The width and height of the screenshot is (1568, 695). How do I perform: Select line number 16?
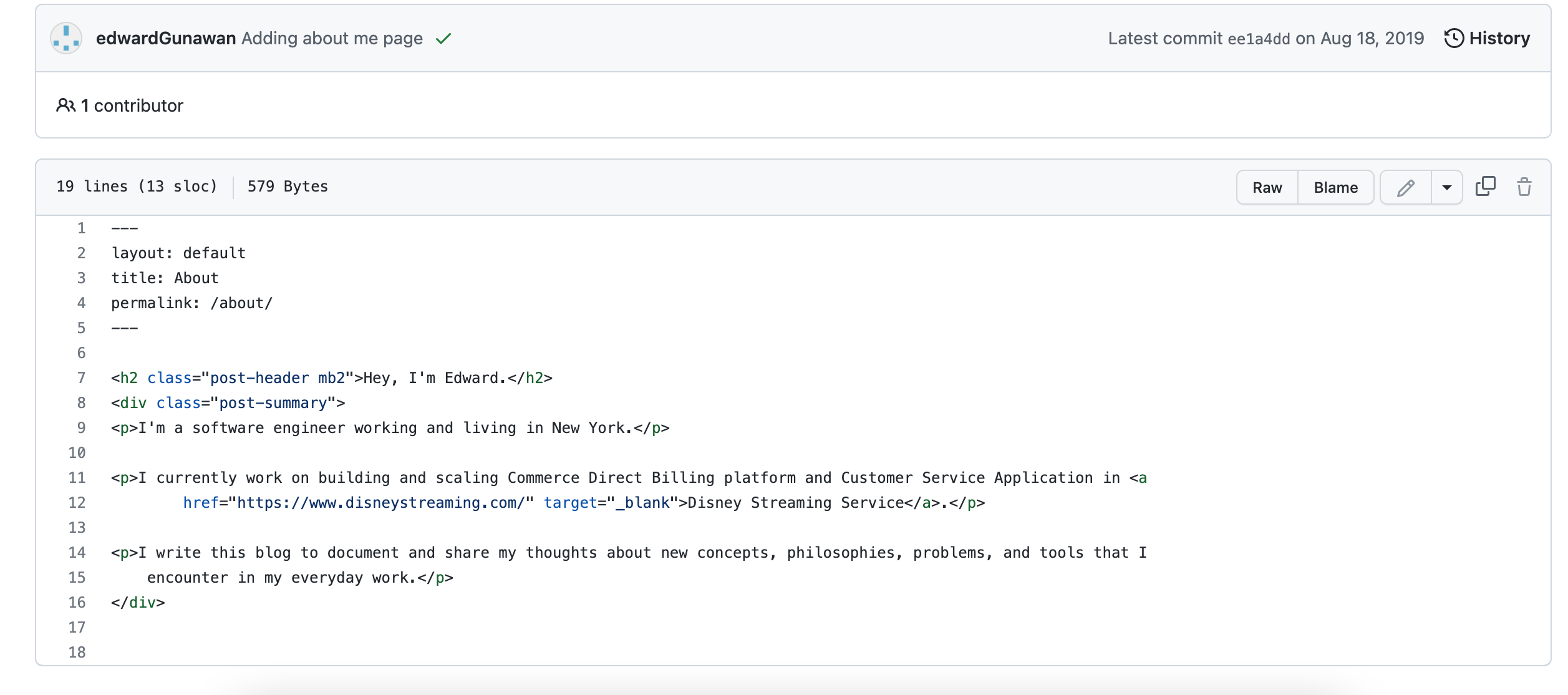tap(77, 603)
